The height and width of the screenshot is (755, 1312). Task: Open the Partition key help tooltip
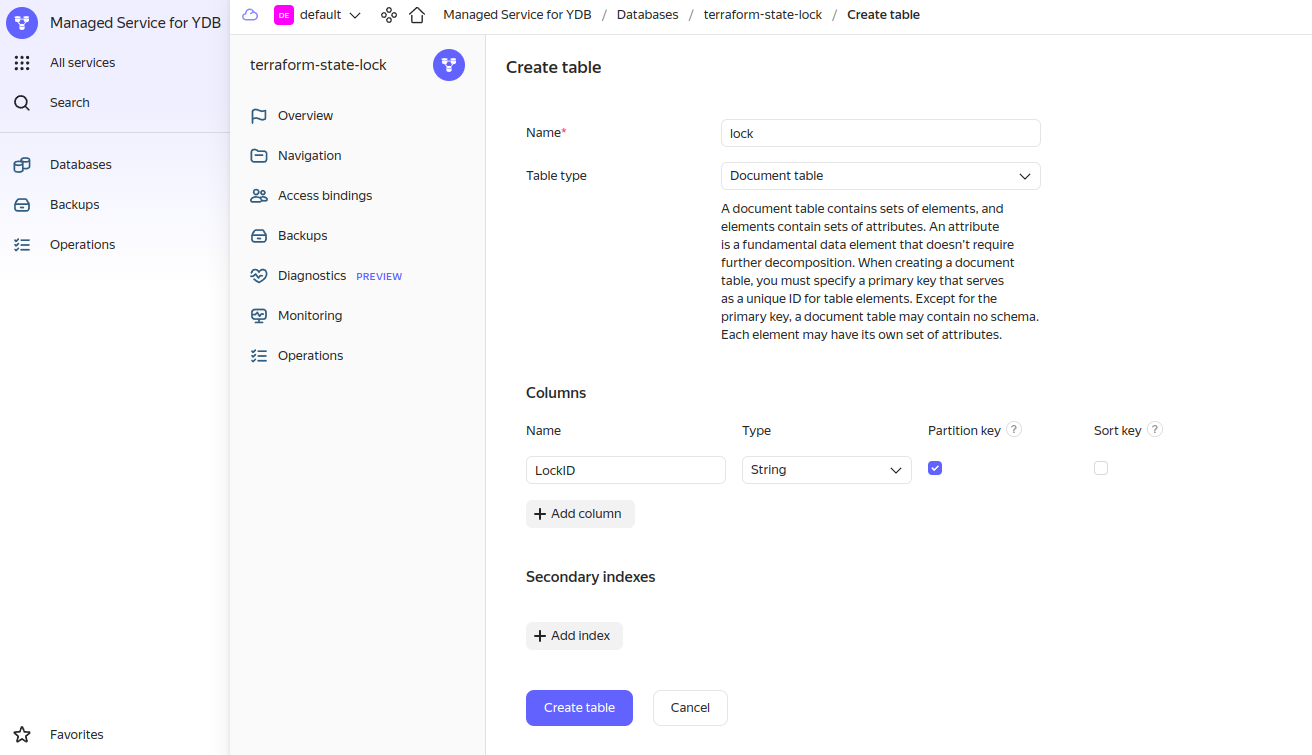coord(1013,428)
